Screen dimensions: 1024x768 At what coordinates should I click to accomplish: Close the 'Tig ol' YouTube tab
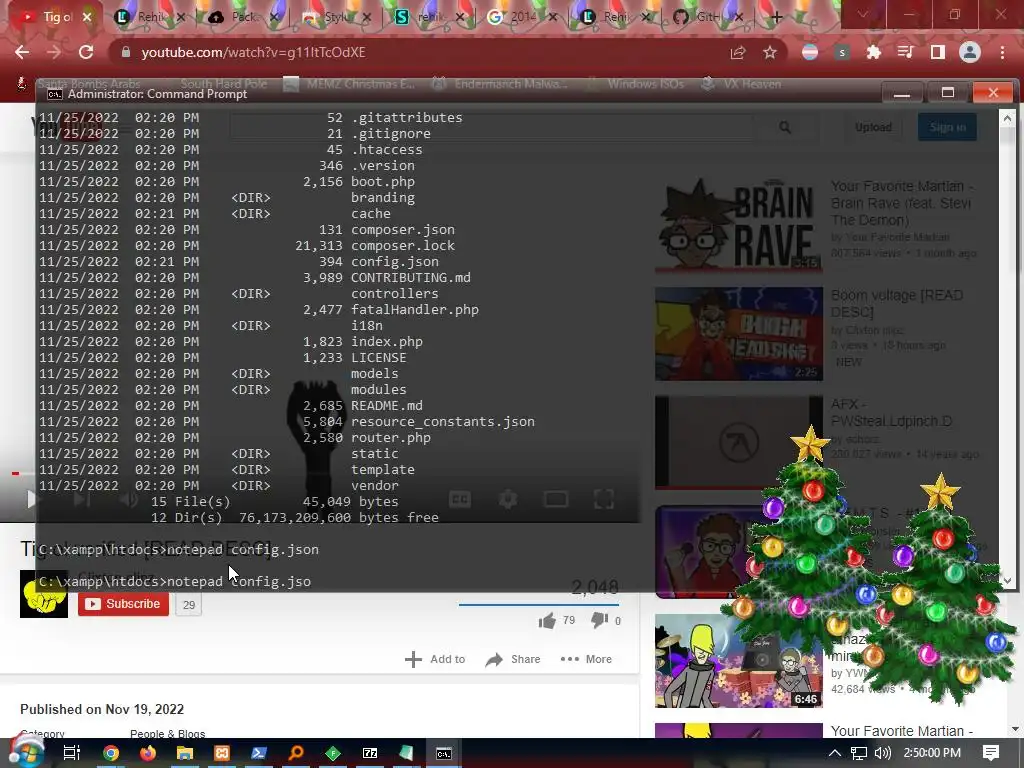click(x=87, y=17)
